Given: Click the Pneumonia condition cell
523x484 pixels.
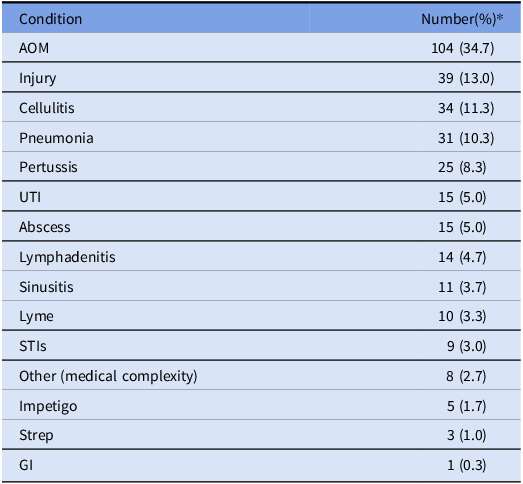Looking at the screenshot, I should tap(56, 138).
